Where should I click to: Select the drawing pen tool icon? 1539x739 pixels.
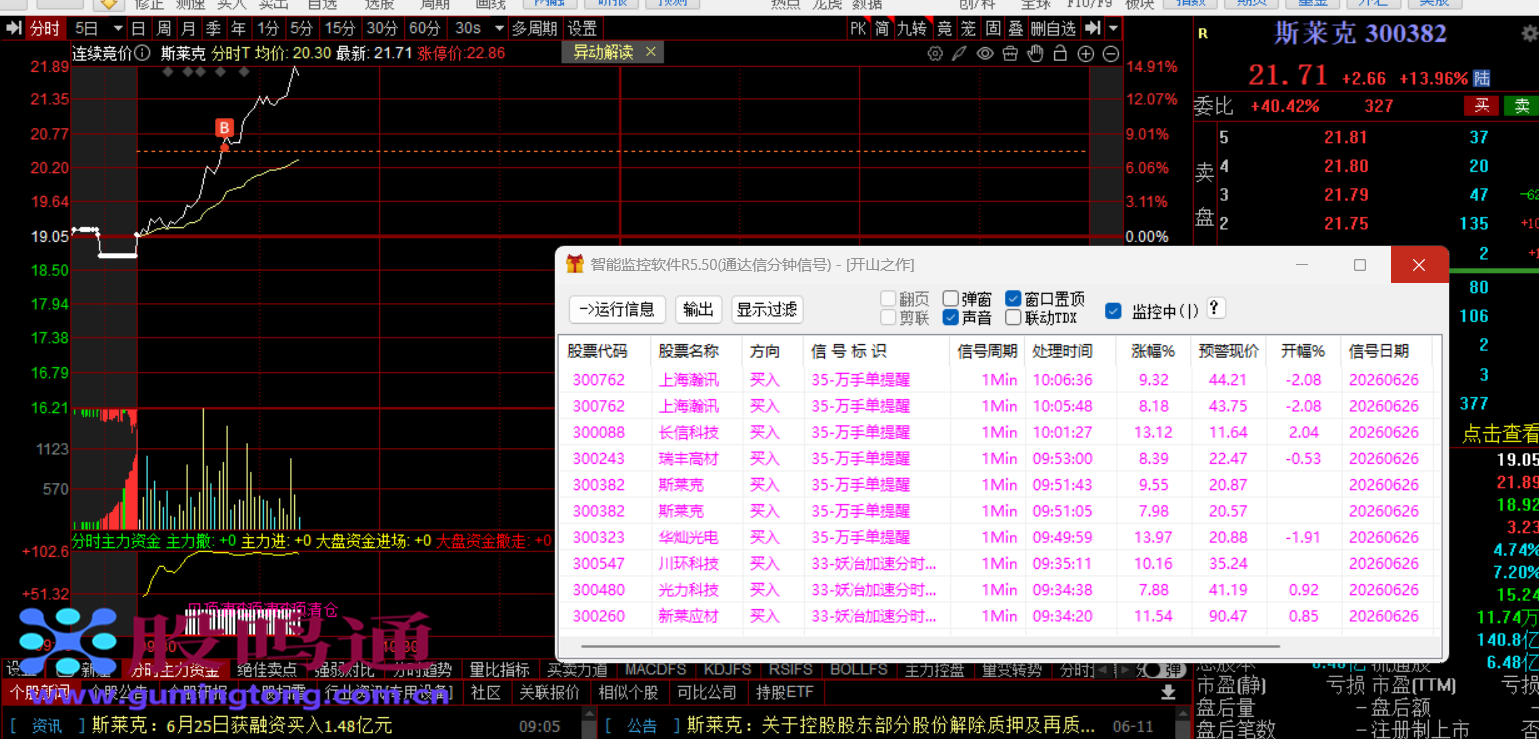coord(959,53)
